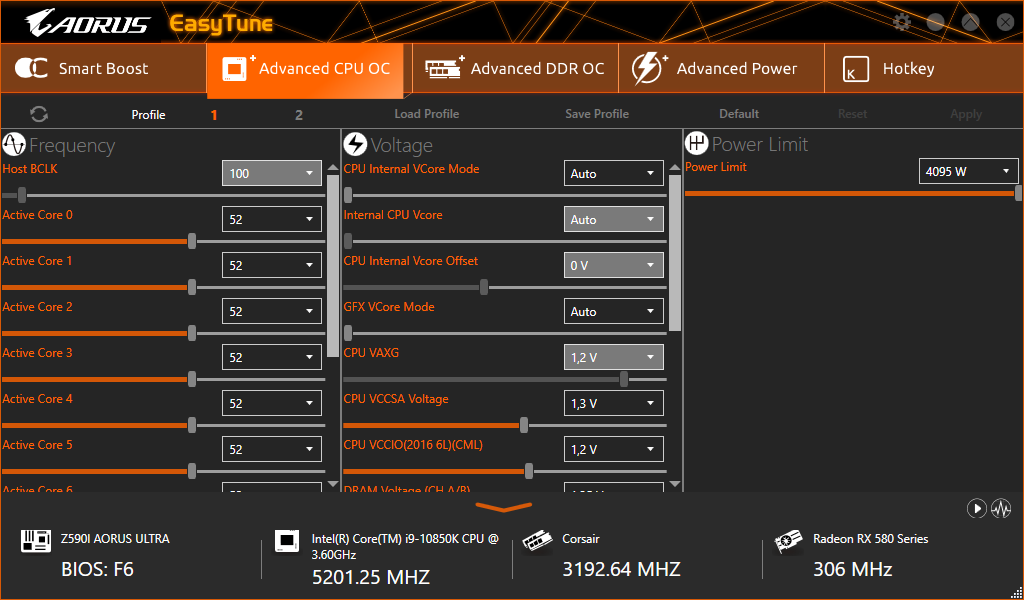Click the 5201.25 MHZ CPU clock reading
This screenshot has width=1024, height=600.
(x=371, y=577)
